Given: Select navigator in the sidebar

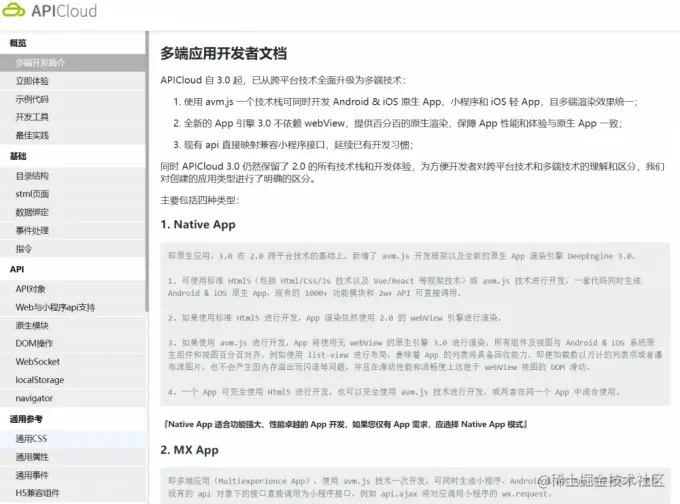Looking at the screenshot, I should 72,398.
